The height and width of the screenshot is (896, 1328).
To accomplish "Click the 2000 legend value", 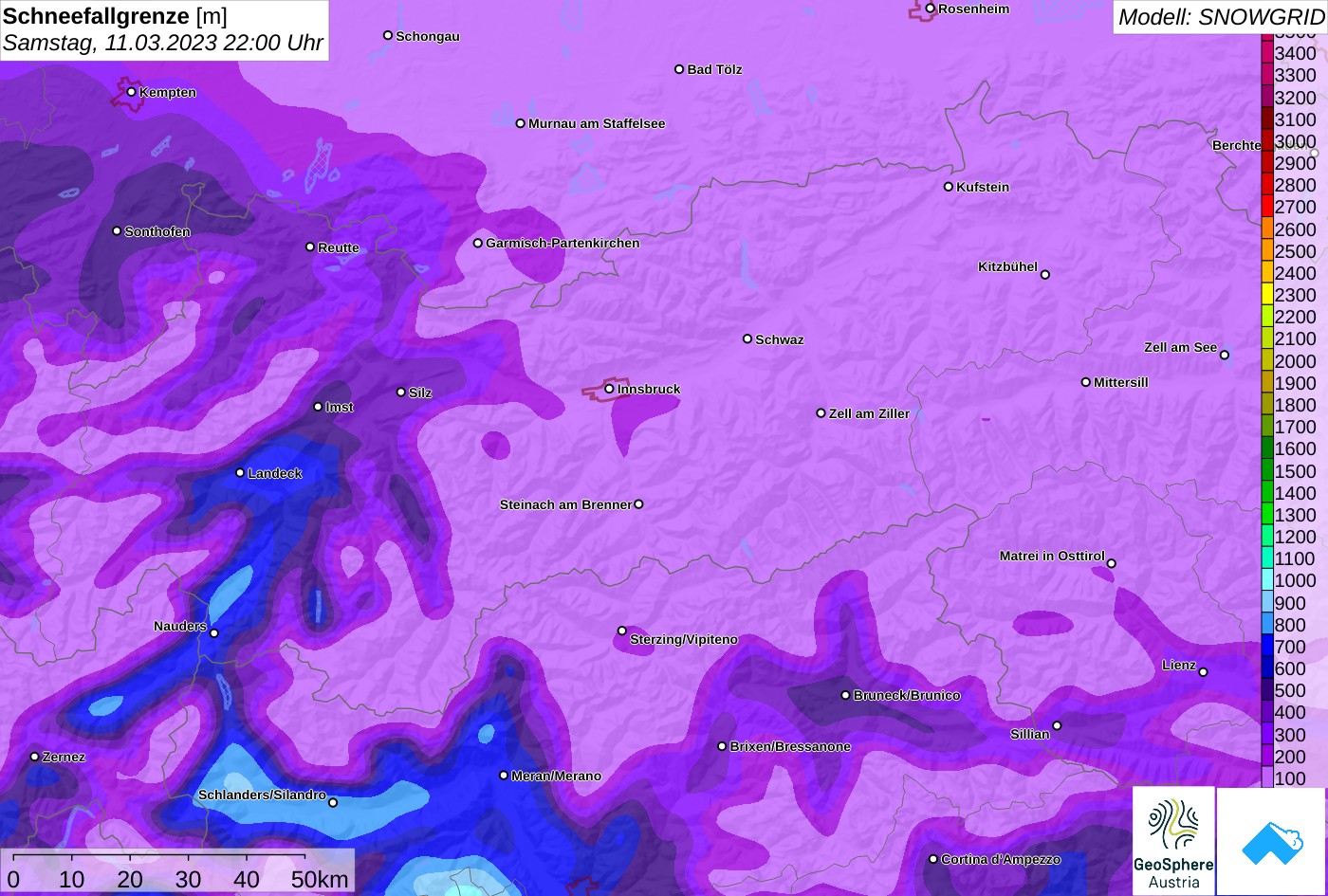I will click(x=1295, y=360).
